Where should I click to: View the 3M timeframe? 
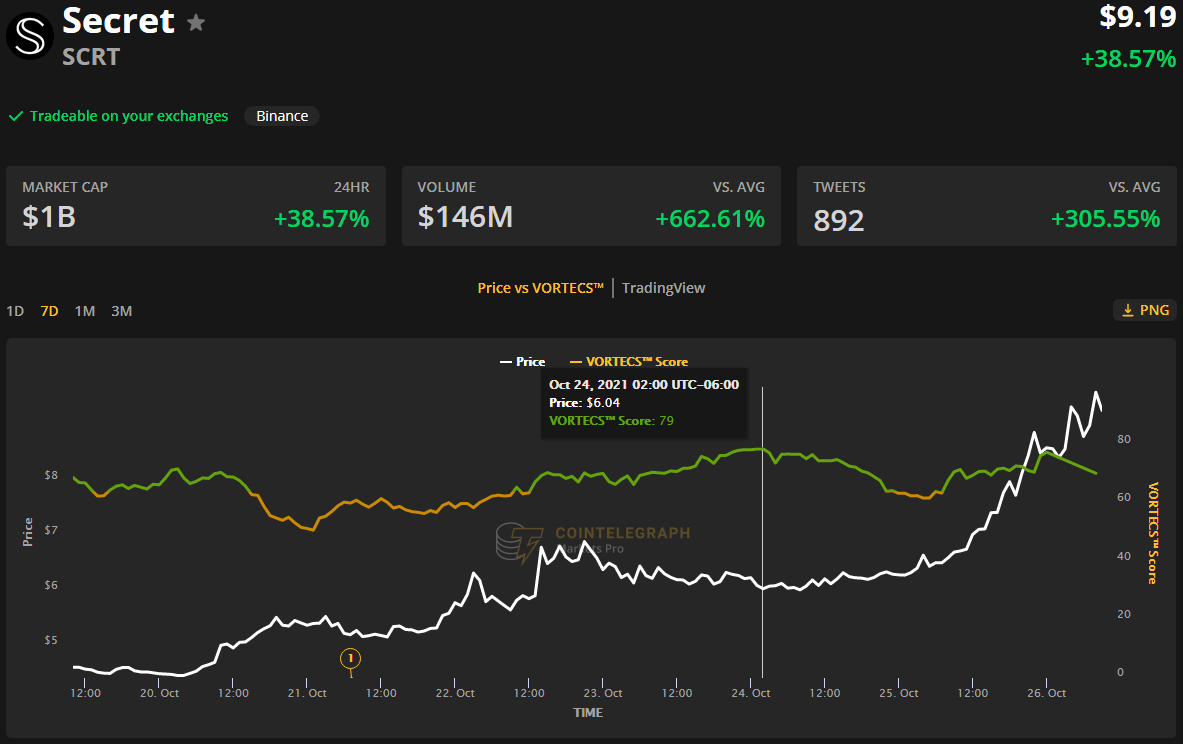[121, 311]
